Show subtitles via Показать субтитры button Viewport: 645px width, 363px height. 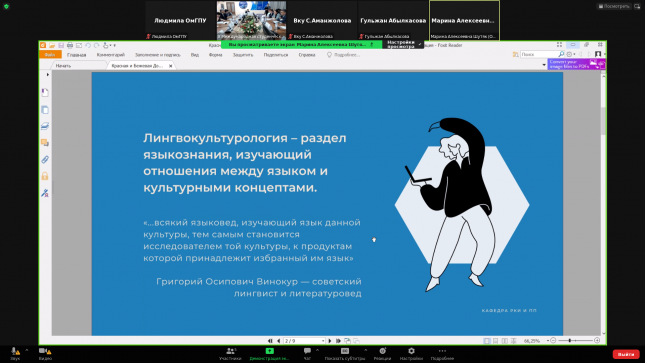(x=345, y=354)
